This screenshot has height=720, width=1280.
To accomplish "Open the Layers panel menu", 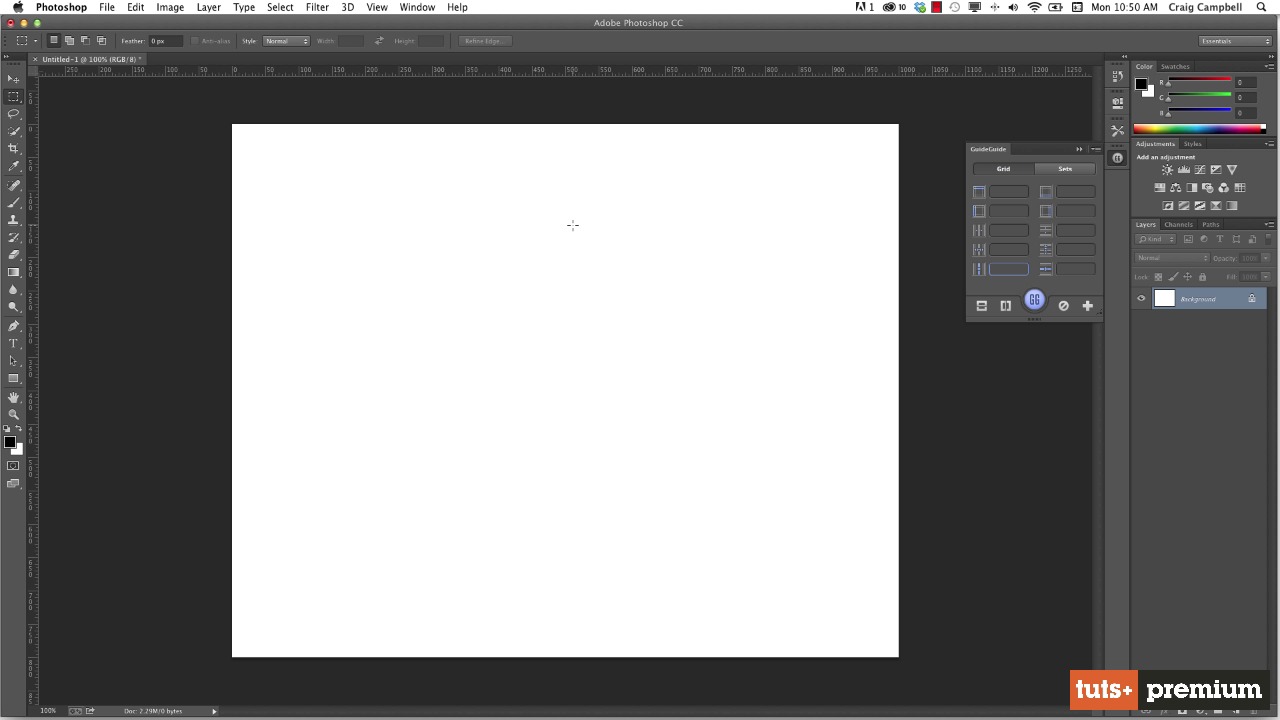I will tap(1269, 224).
